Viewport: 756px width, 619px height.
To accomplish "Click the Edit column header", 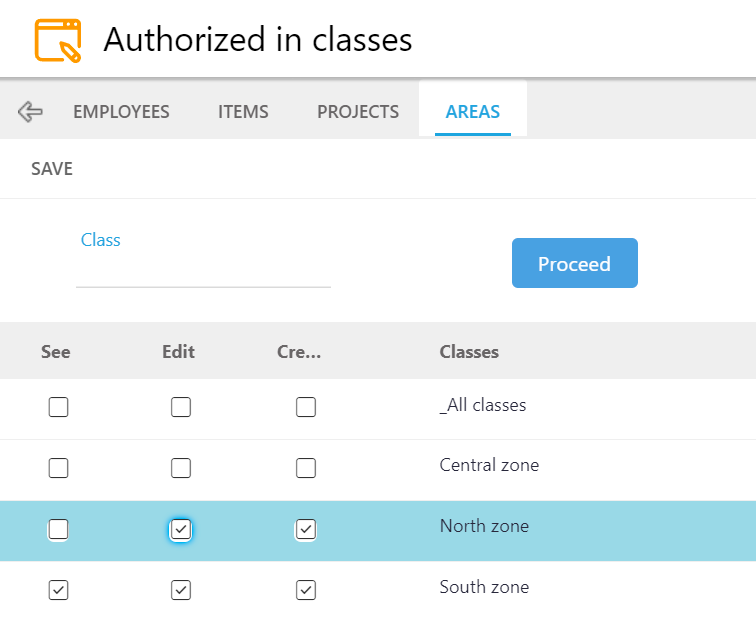I will (178, 351).
